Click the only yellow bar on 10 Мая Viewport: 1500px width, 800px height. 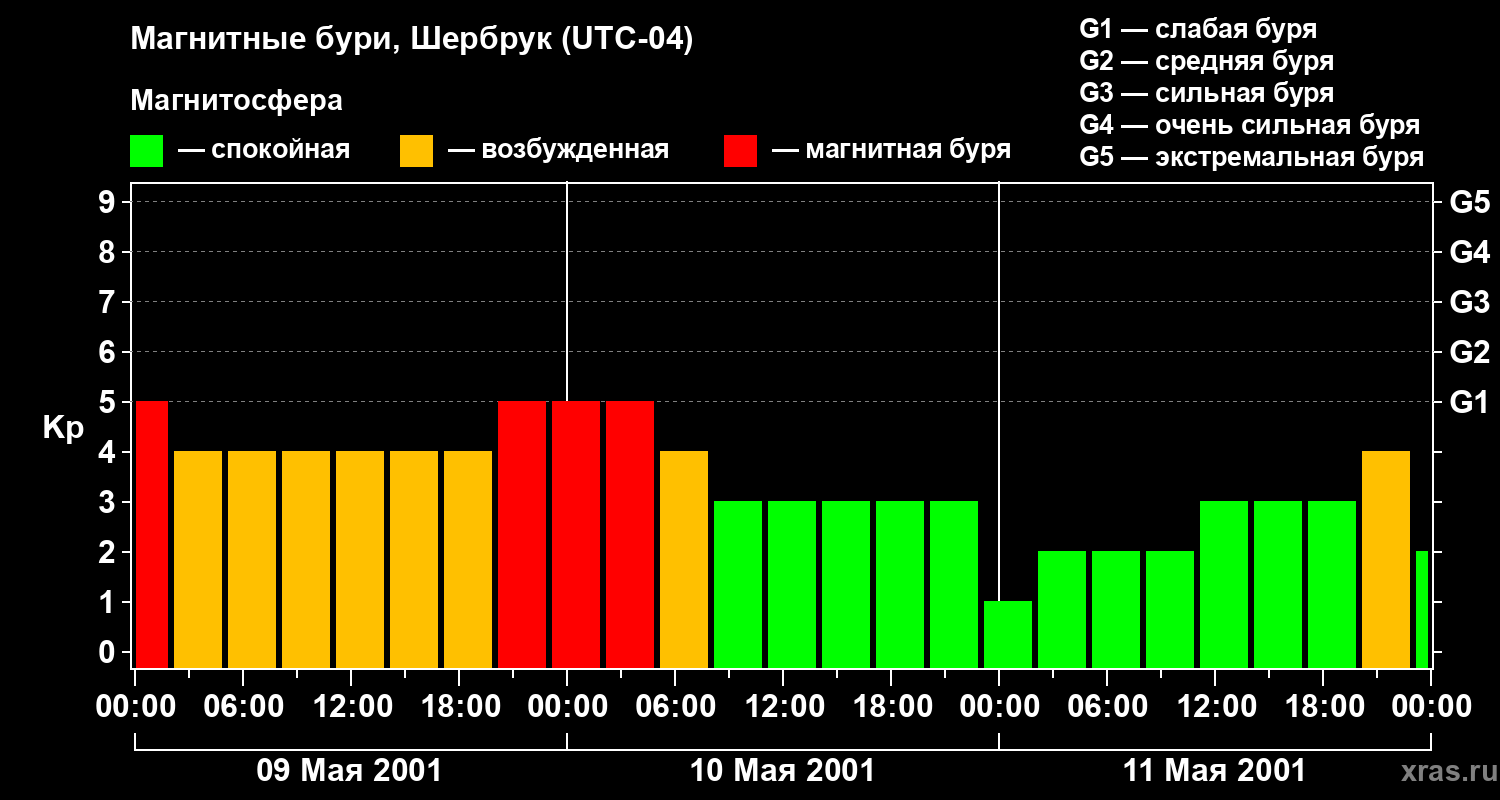(x=684, y=559)
